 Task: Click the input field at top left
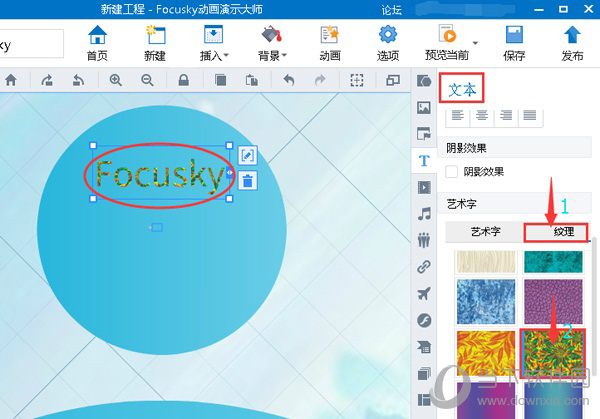[31, 43]
